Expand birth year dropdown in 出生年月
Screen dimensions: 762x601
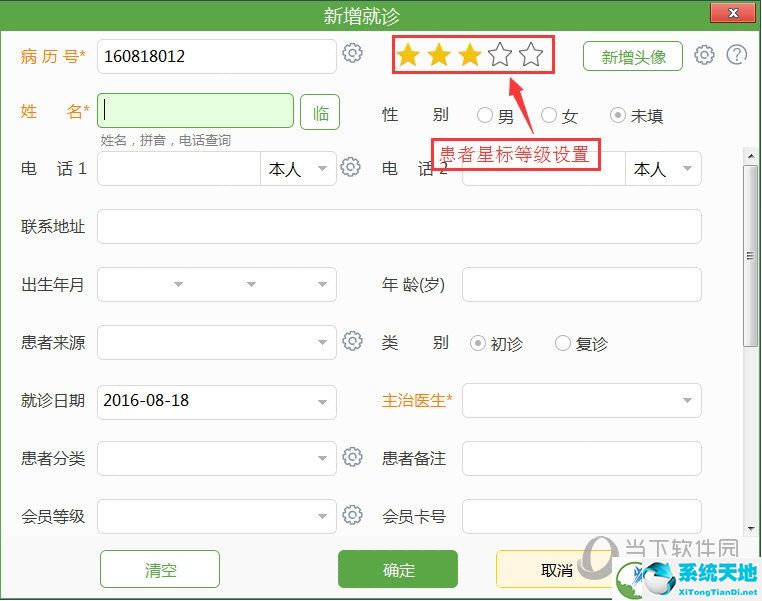click(178, 284)
